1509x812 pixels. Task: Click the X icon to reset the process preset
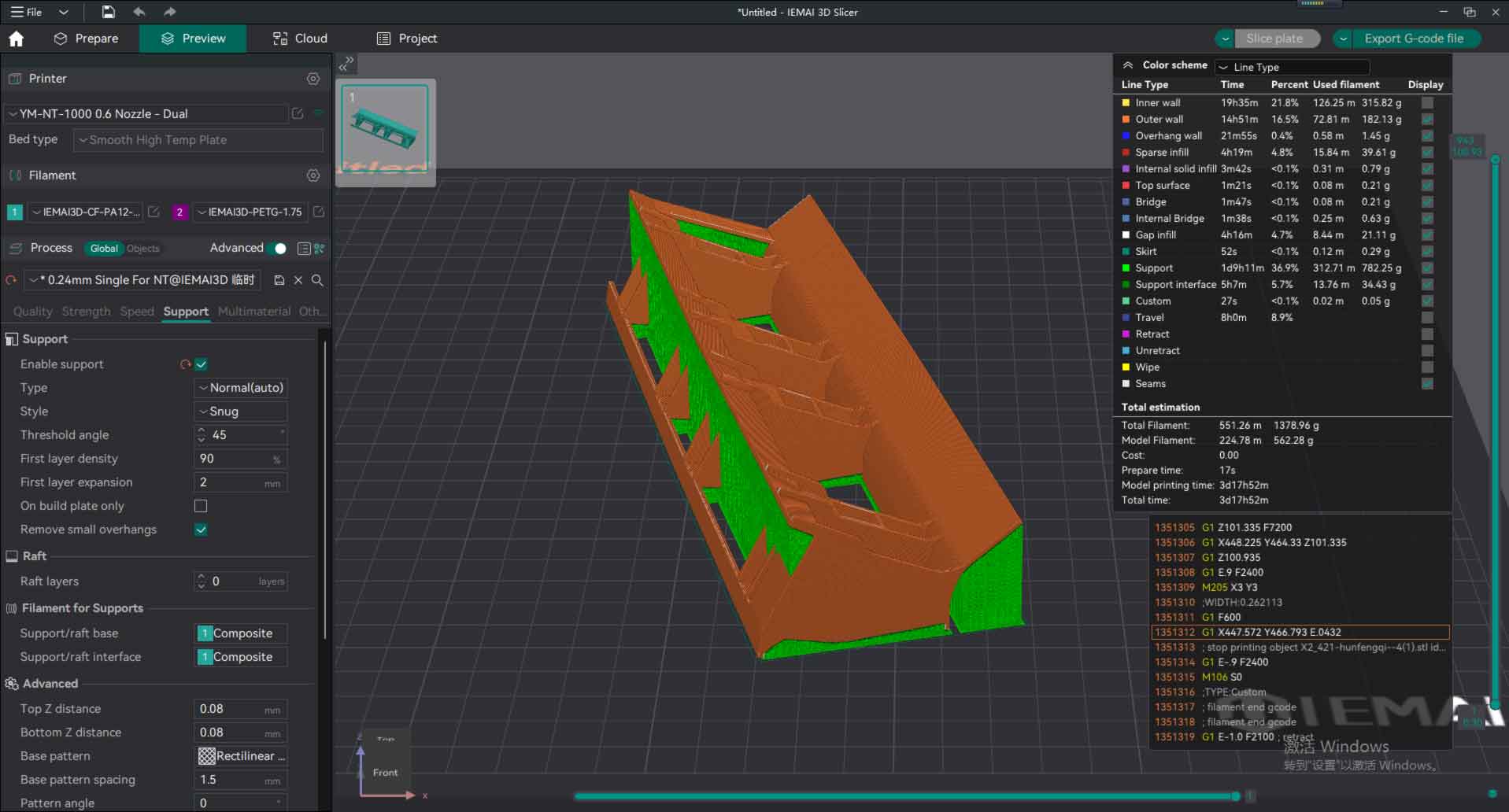tap(298, 280)
